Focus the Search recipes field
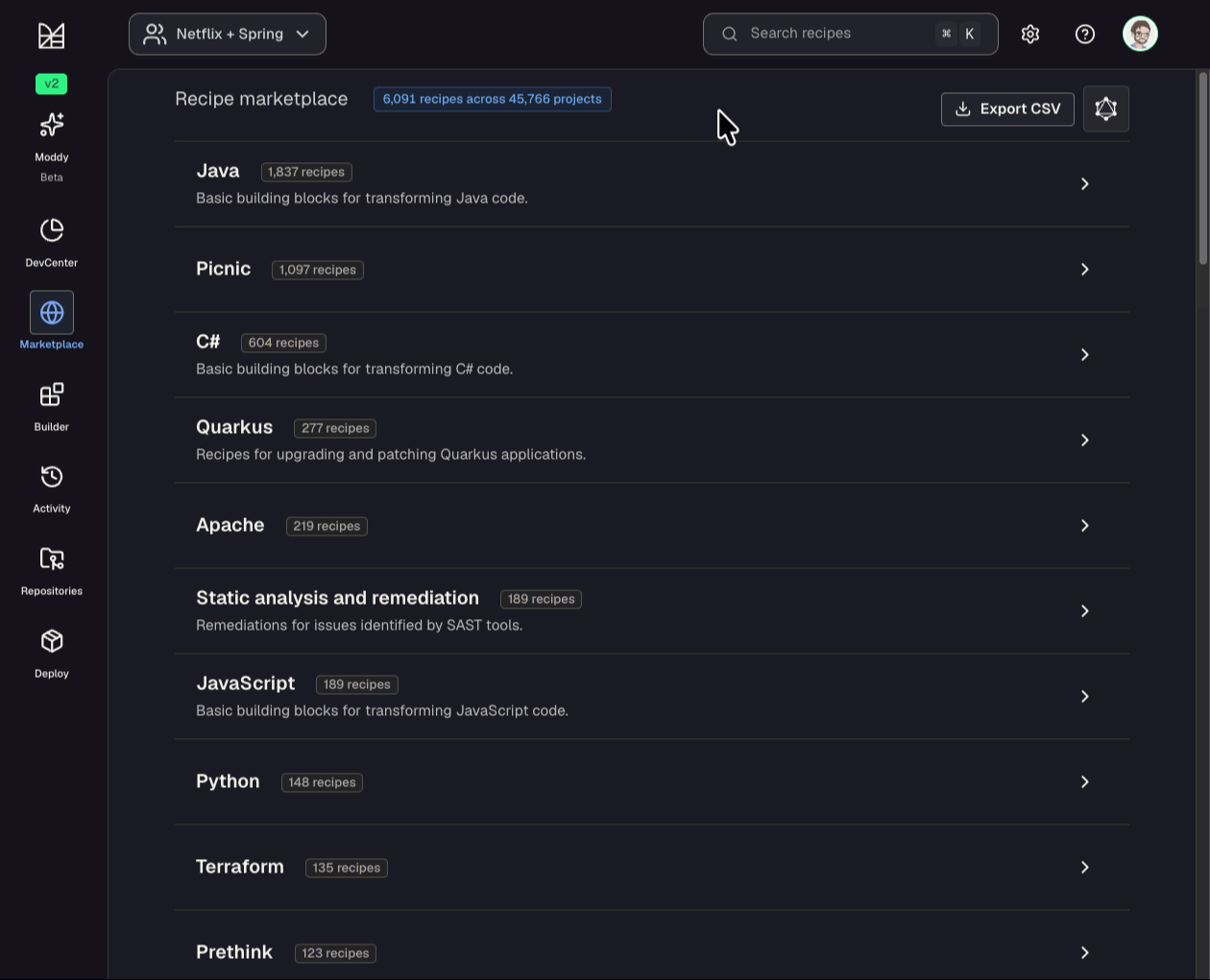 (x=851, y=34)
